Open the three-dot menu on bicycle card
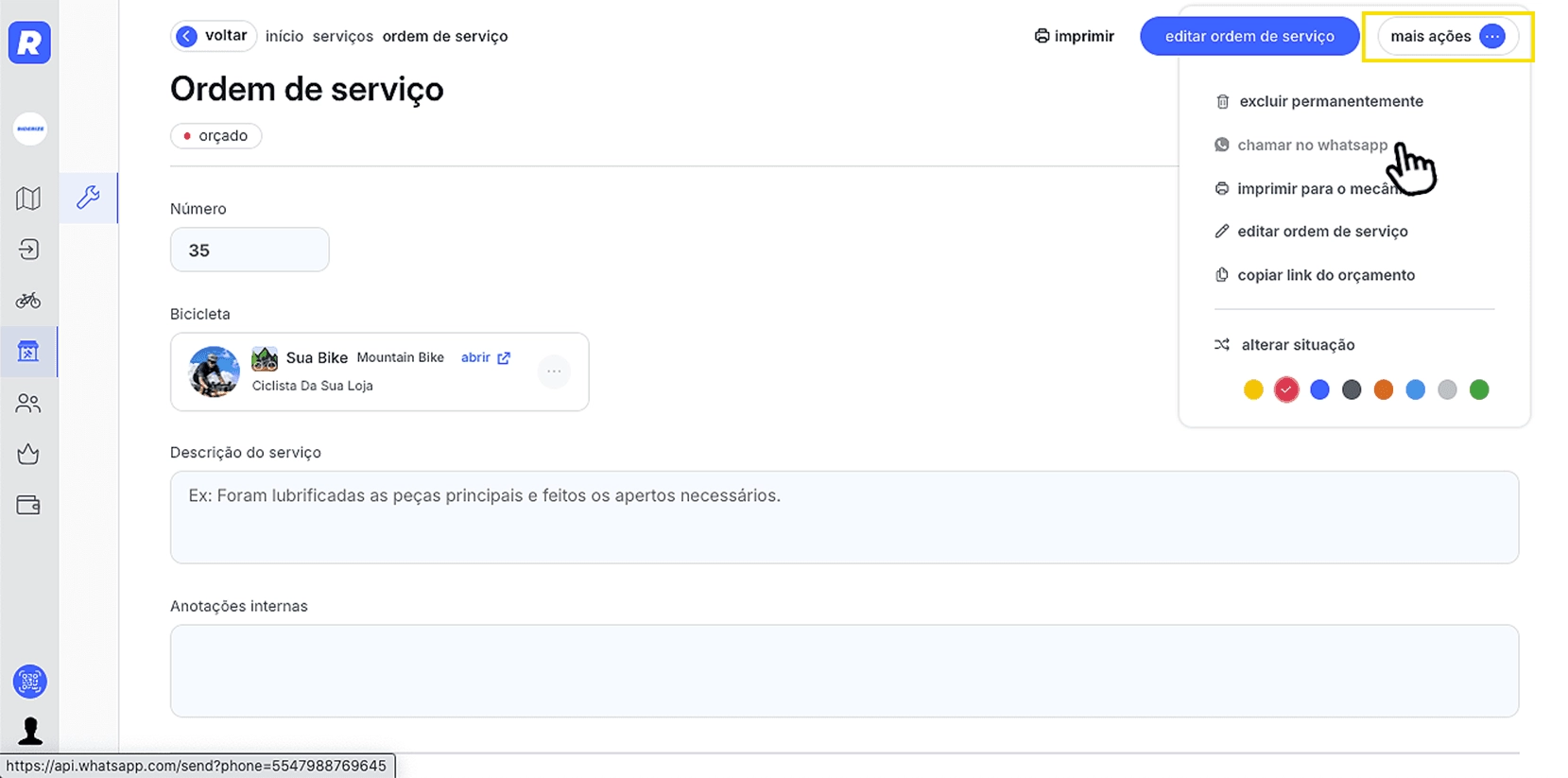Viewport: 1568px width, 778px height. tap(554, 372)
